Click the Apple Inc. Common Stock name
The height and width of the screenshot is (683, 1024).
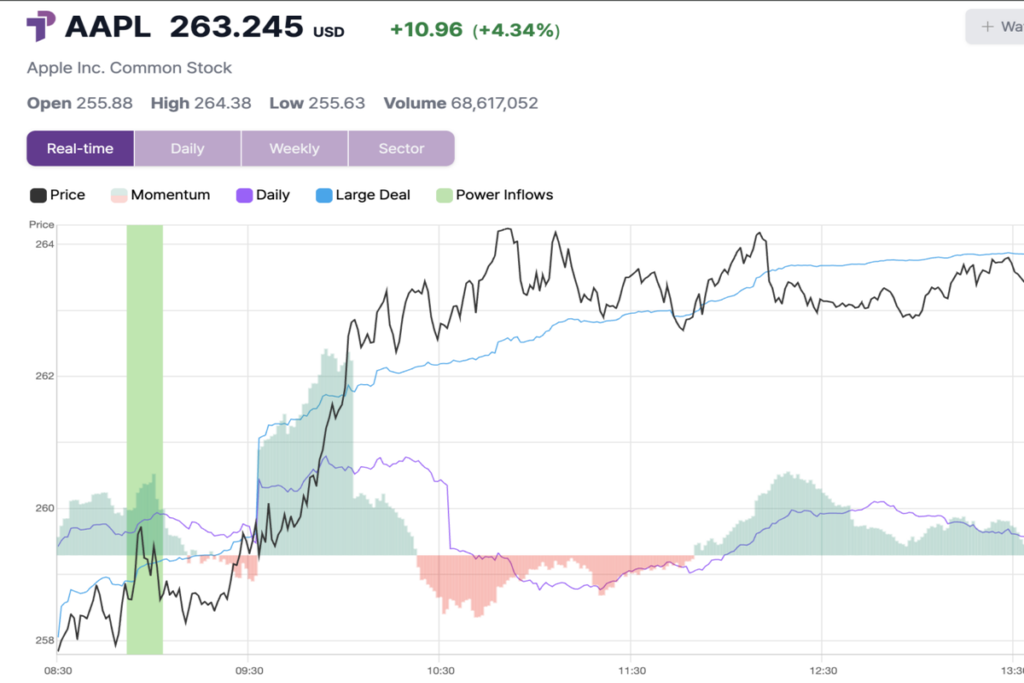[130, 68]
